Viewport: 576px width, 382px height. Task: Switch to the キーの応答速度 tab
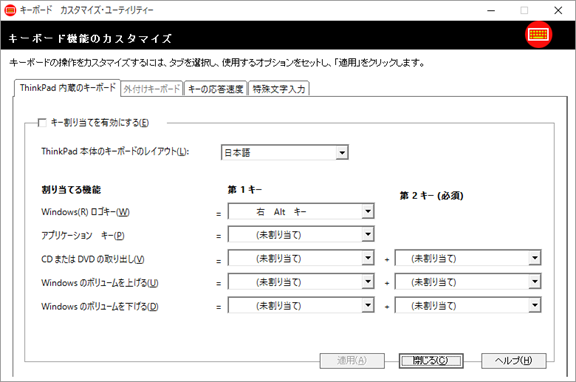tap(216, 89)
